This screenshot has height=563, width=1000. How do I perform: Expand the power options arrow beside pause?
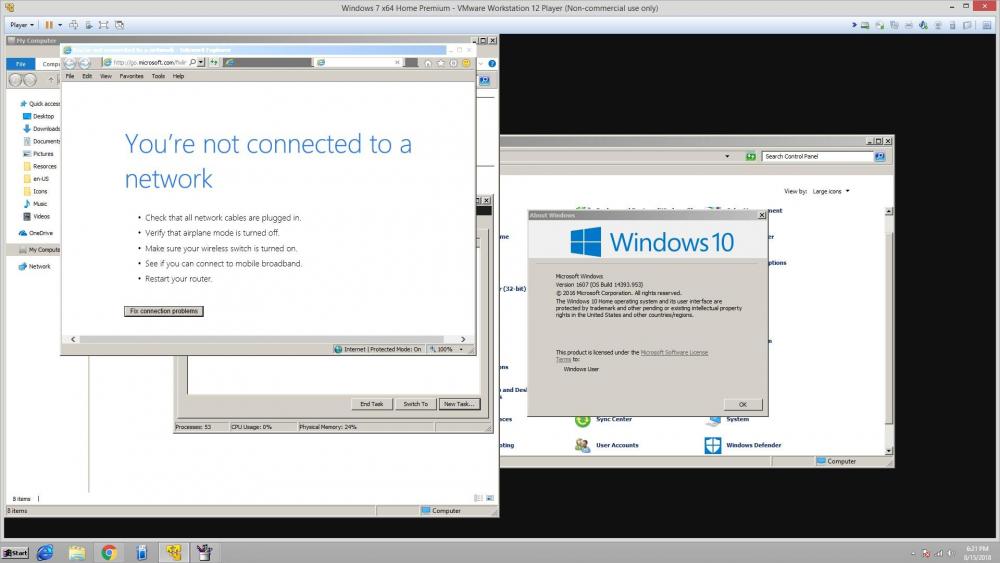[x=60, y=25]
